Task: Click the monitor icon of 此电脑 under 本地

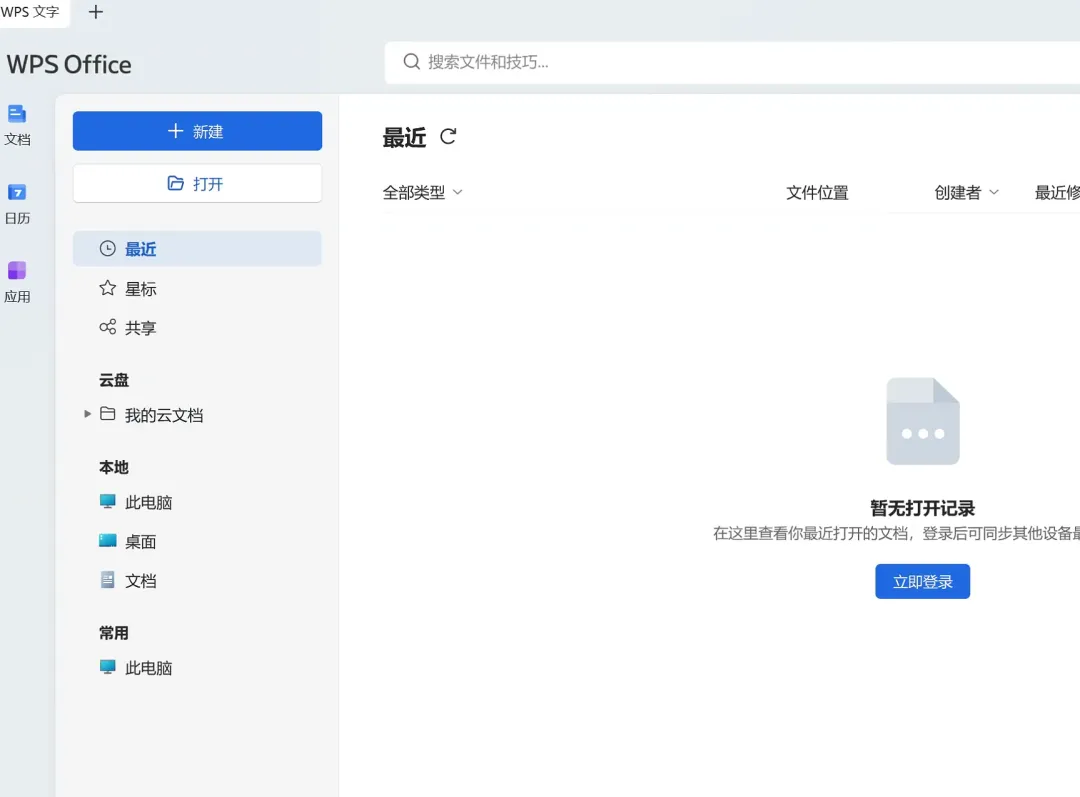Action: click(x=107, y=501)
